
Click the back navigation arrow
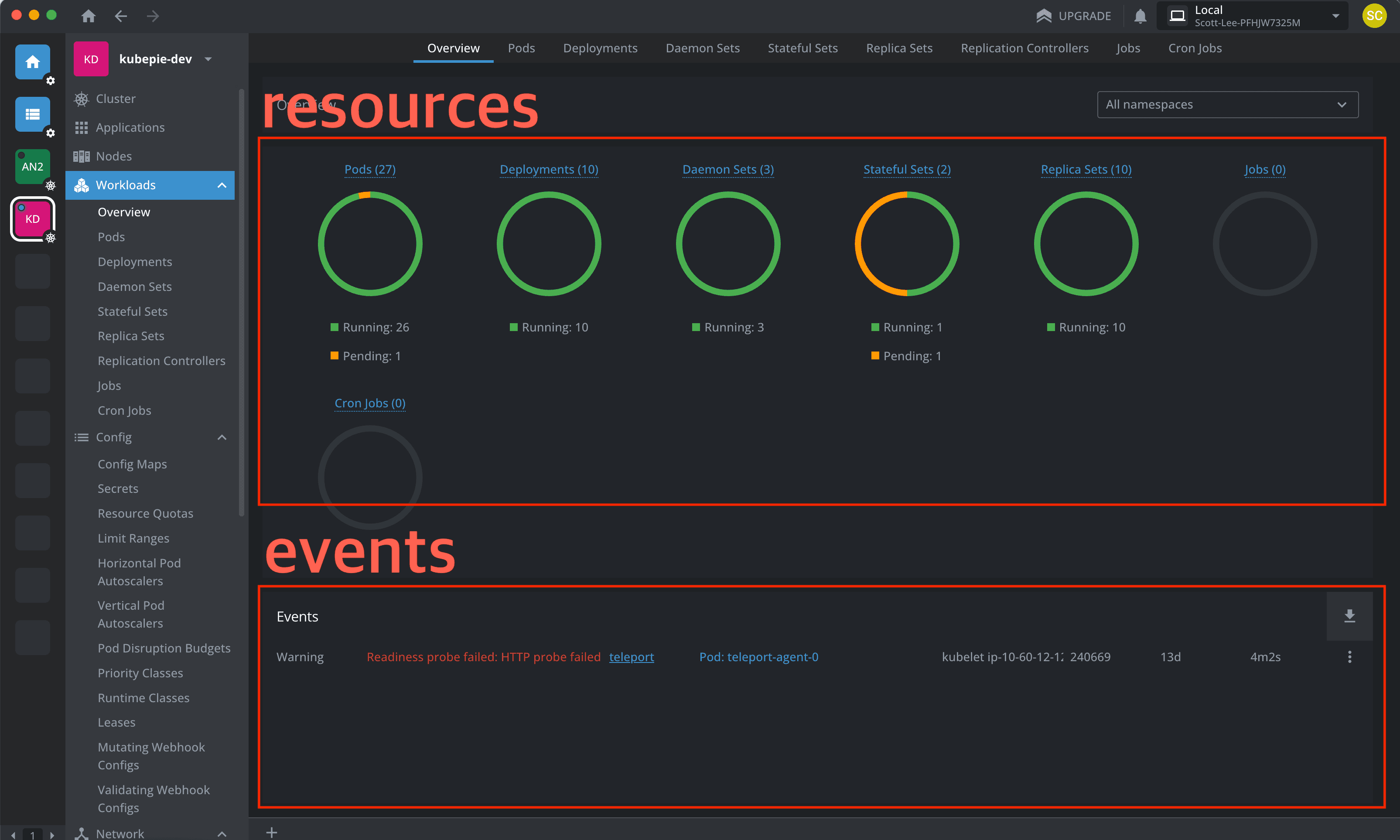[120, 15]
